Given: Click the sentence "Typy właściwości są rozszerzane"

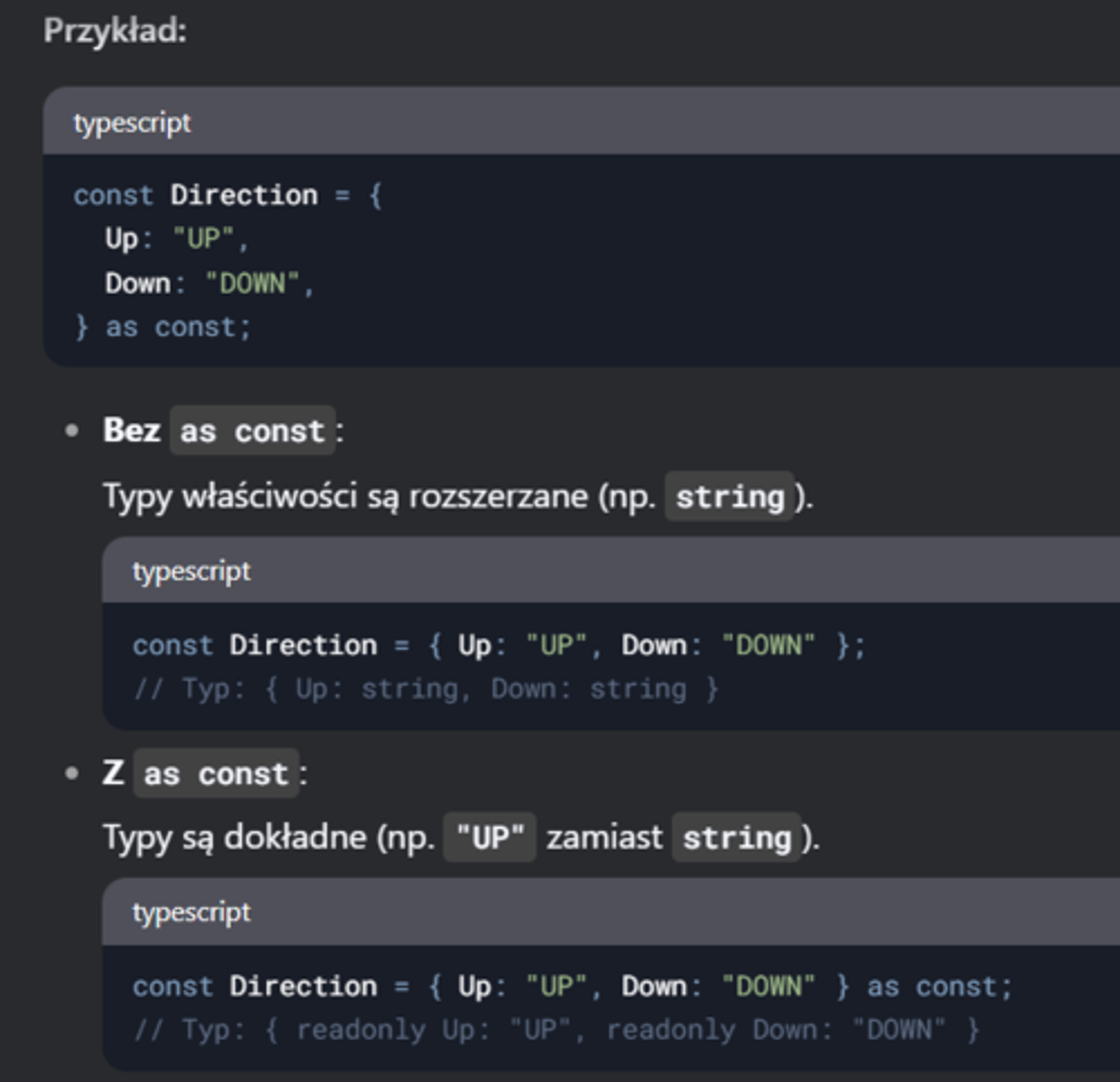Looking at the screenshot, I should (x=345, y=497).
